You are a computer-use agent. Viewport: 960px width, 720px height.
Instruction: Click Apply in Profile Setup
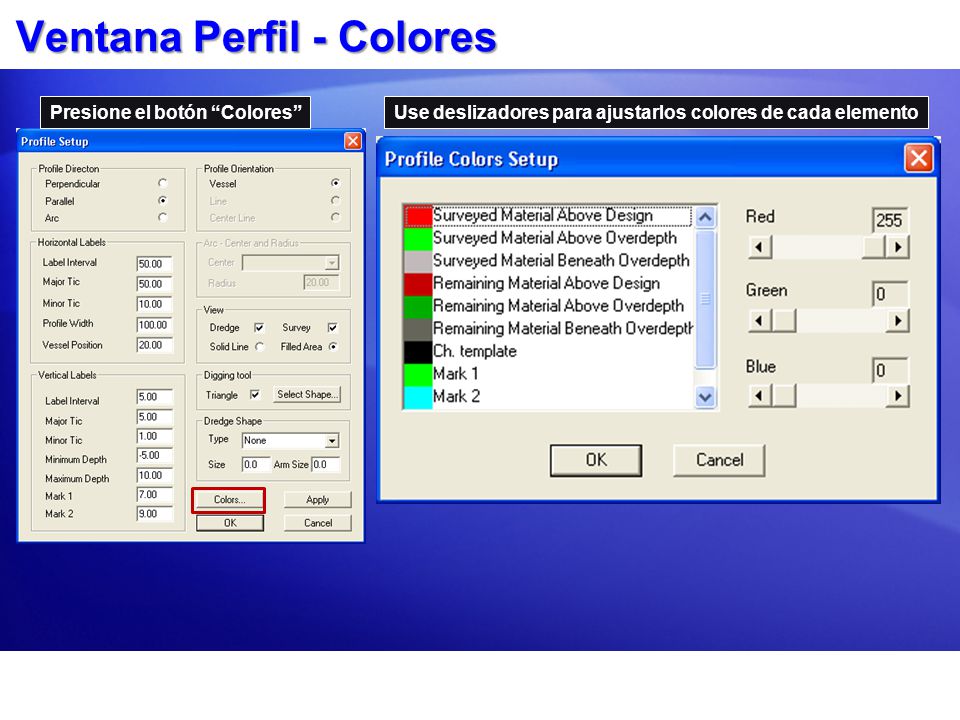pyautogui.click(x=317, y=500)
